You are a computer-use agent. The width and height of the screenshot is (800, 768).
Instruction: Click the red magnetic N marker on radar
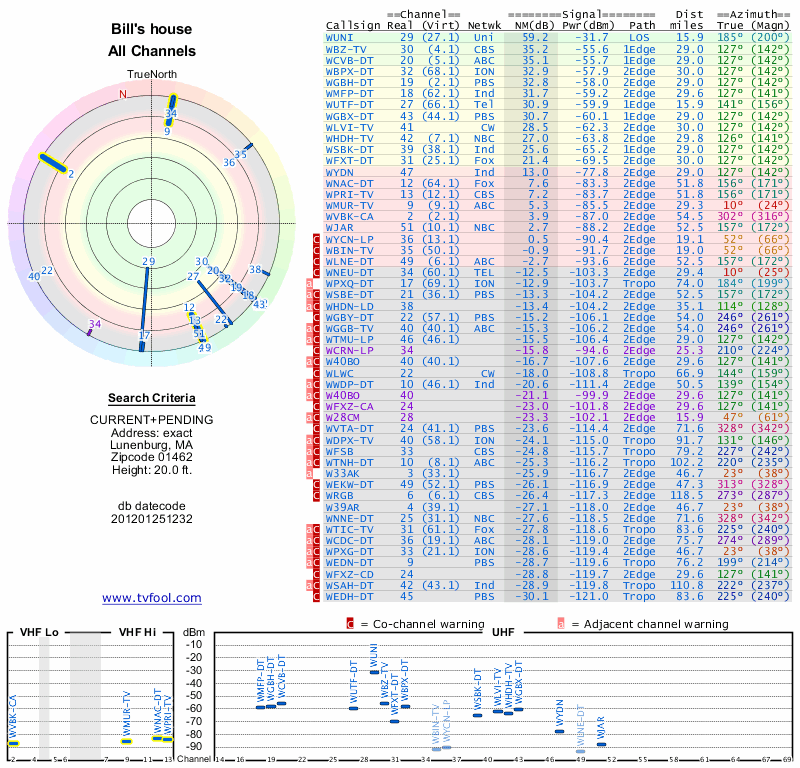point(123,95)
